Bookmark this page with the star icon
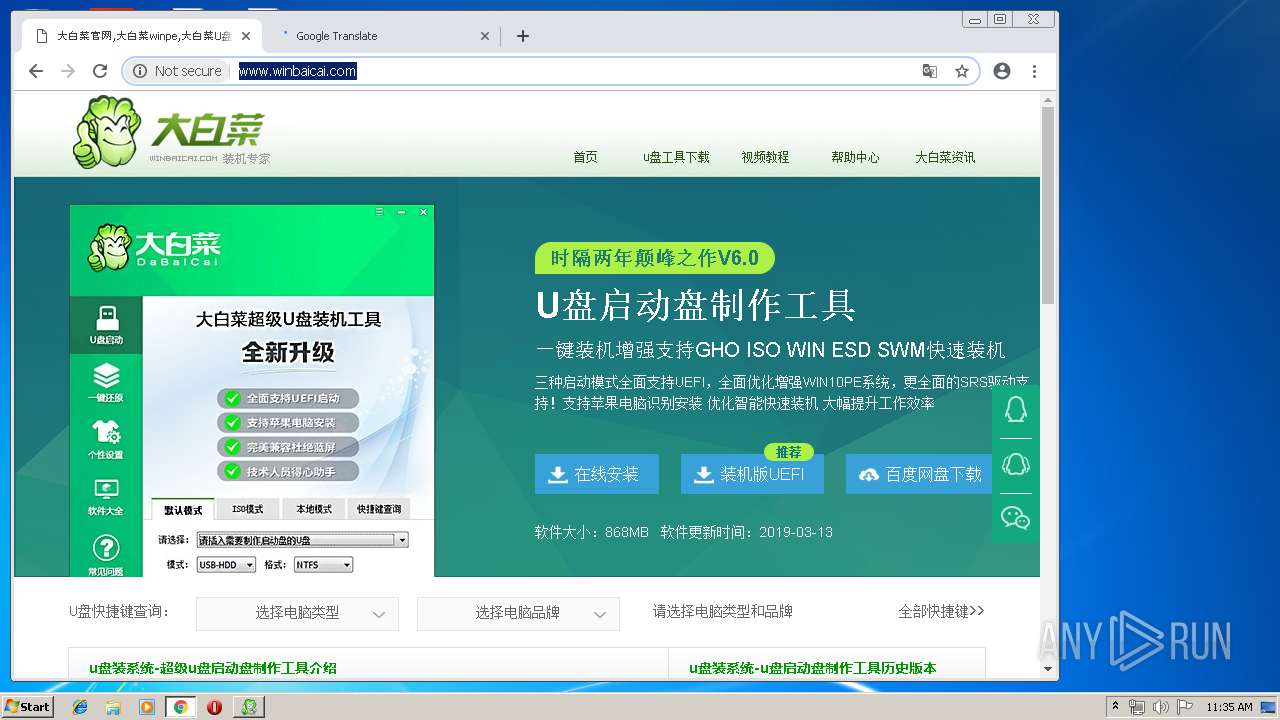1280x720 pixels. coord(962,71)
